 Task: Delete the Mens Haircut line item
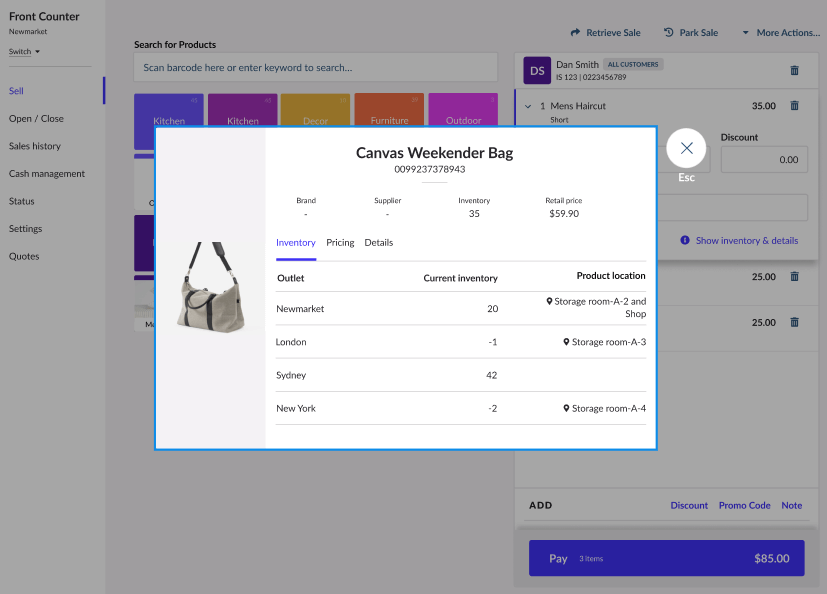[794, 105]
